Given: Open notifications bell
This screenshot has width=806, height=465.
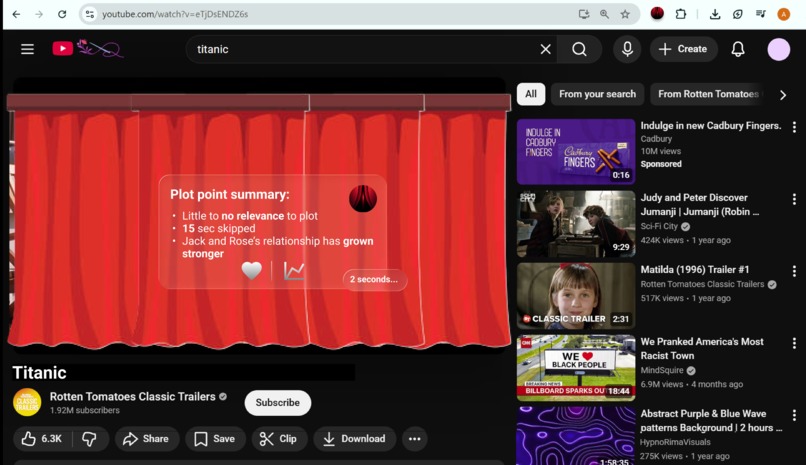Looking at the screenshot, I should point(738,49).
